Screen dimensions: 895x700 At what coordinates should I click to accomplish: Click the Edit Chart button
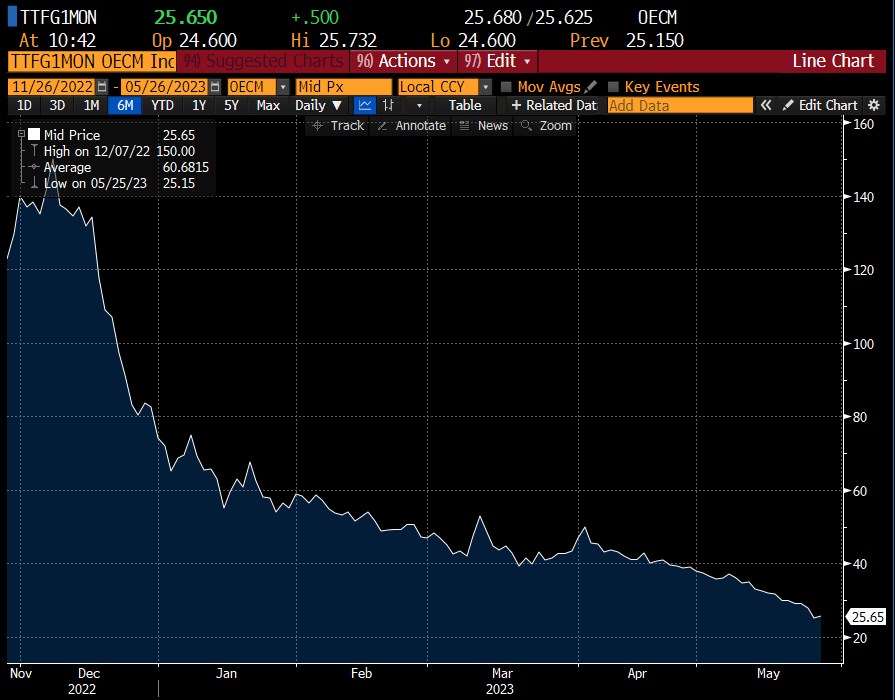[820, 105]
